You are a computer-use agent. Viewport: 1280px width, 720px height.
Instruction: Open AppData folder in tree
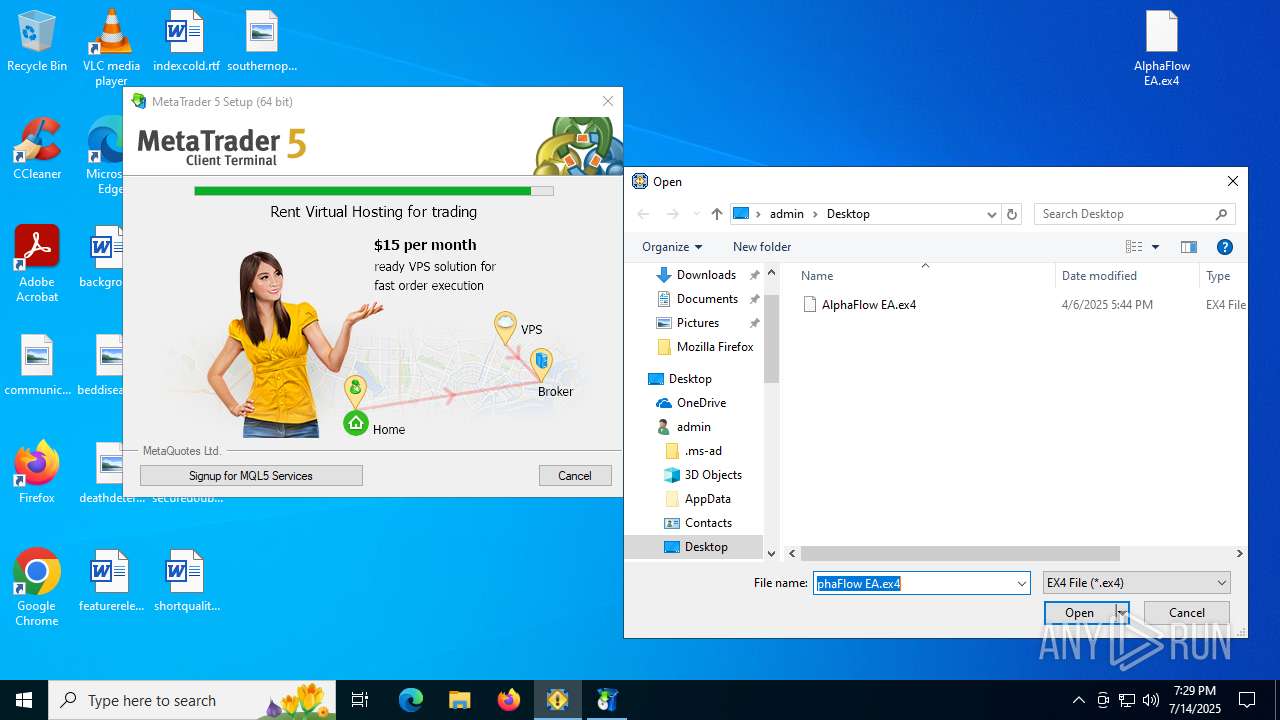click(706, 499)
